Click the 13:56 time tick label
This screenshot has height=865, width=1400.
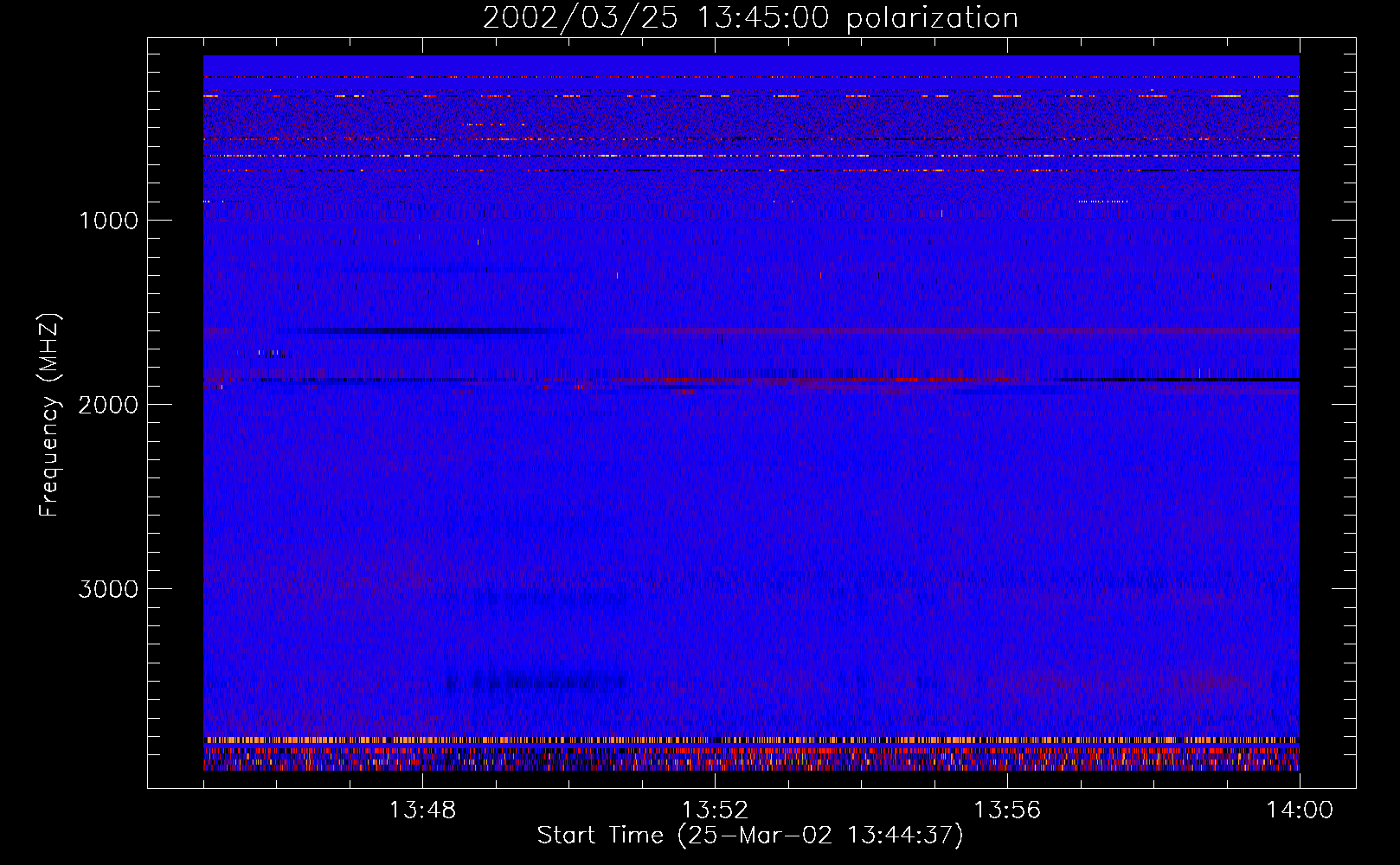tap(1007, 811)
